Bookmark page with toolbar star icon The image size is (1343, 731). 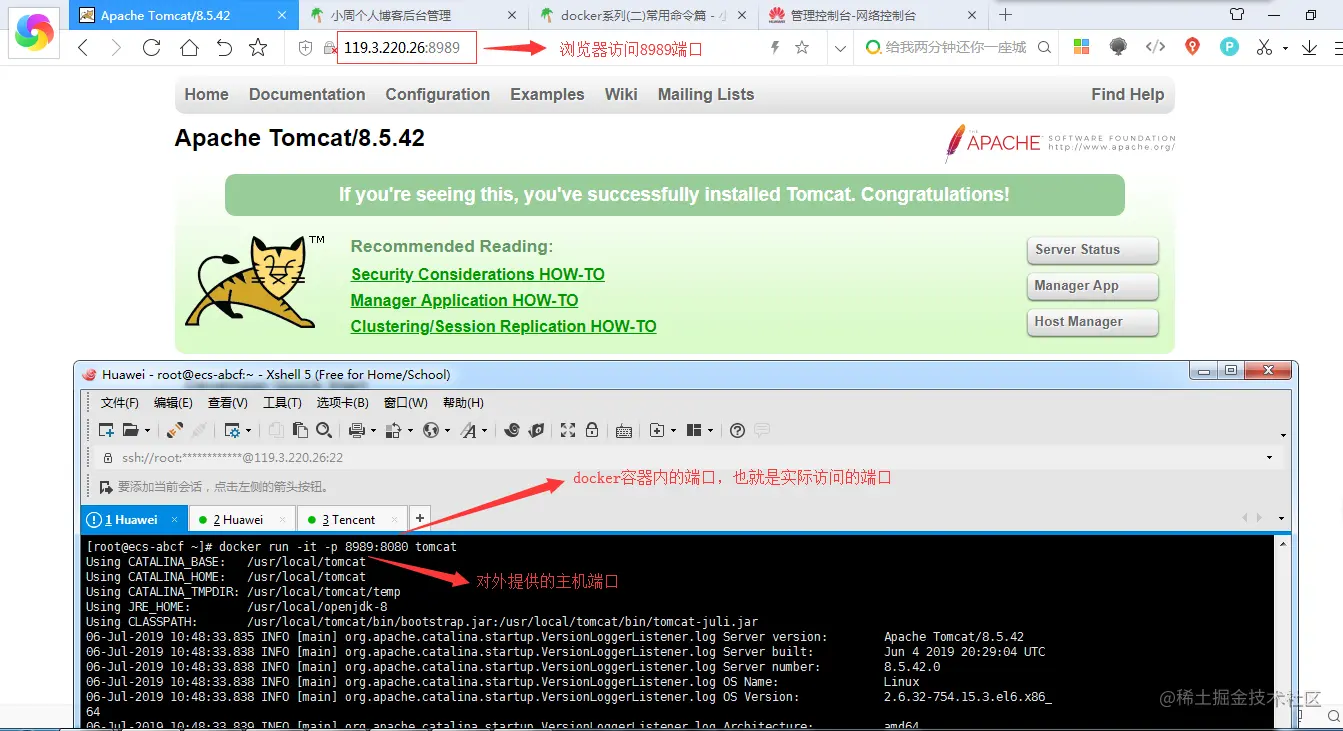pos(258,47)
